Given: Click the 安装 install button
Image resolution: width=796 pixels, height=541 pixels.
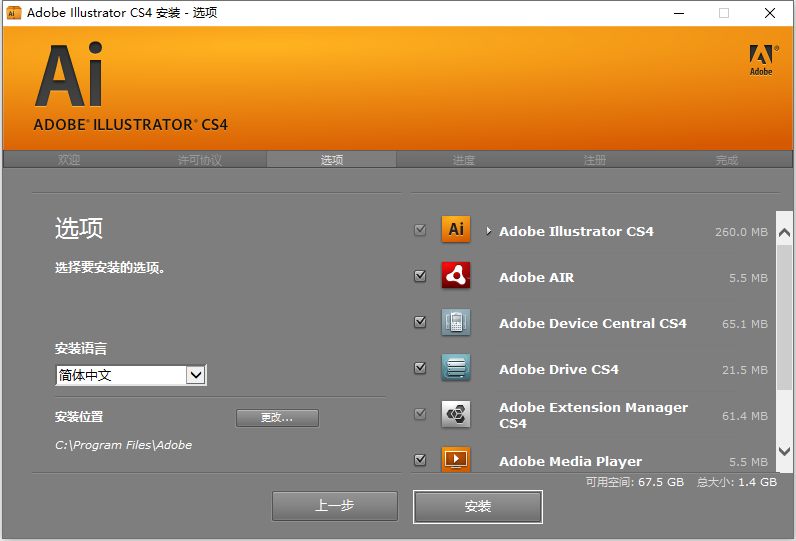Looking at the screenshot, I should (x=478, y=506).
